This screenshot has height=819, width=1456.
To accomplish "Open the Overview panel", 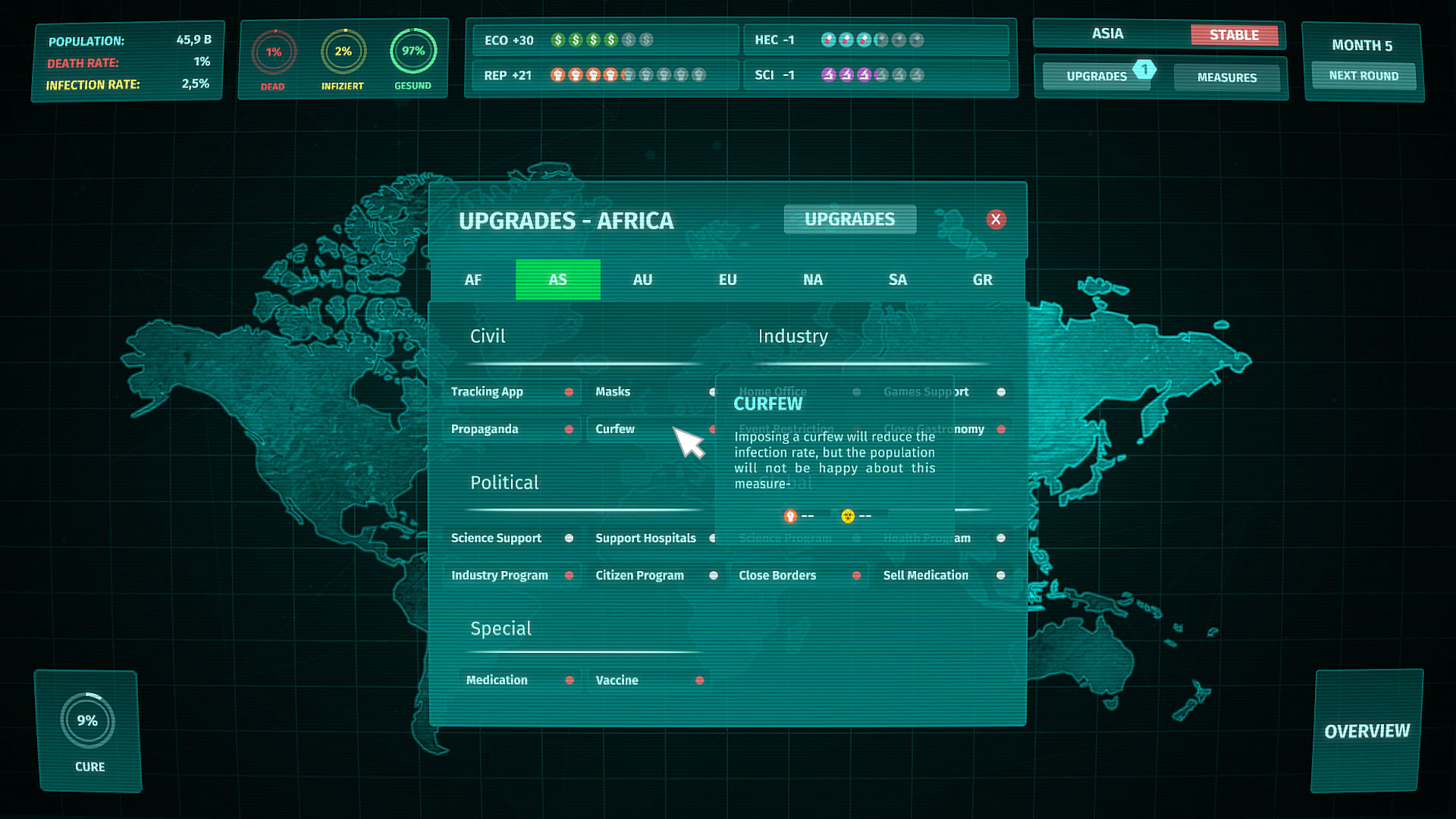I will (x=1367, y=731).
